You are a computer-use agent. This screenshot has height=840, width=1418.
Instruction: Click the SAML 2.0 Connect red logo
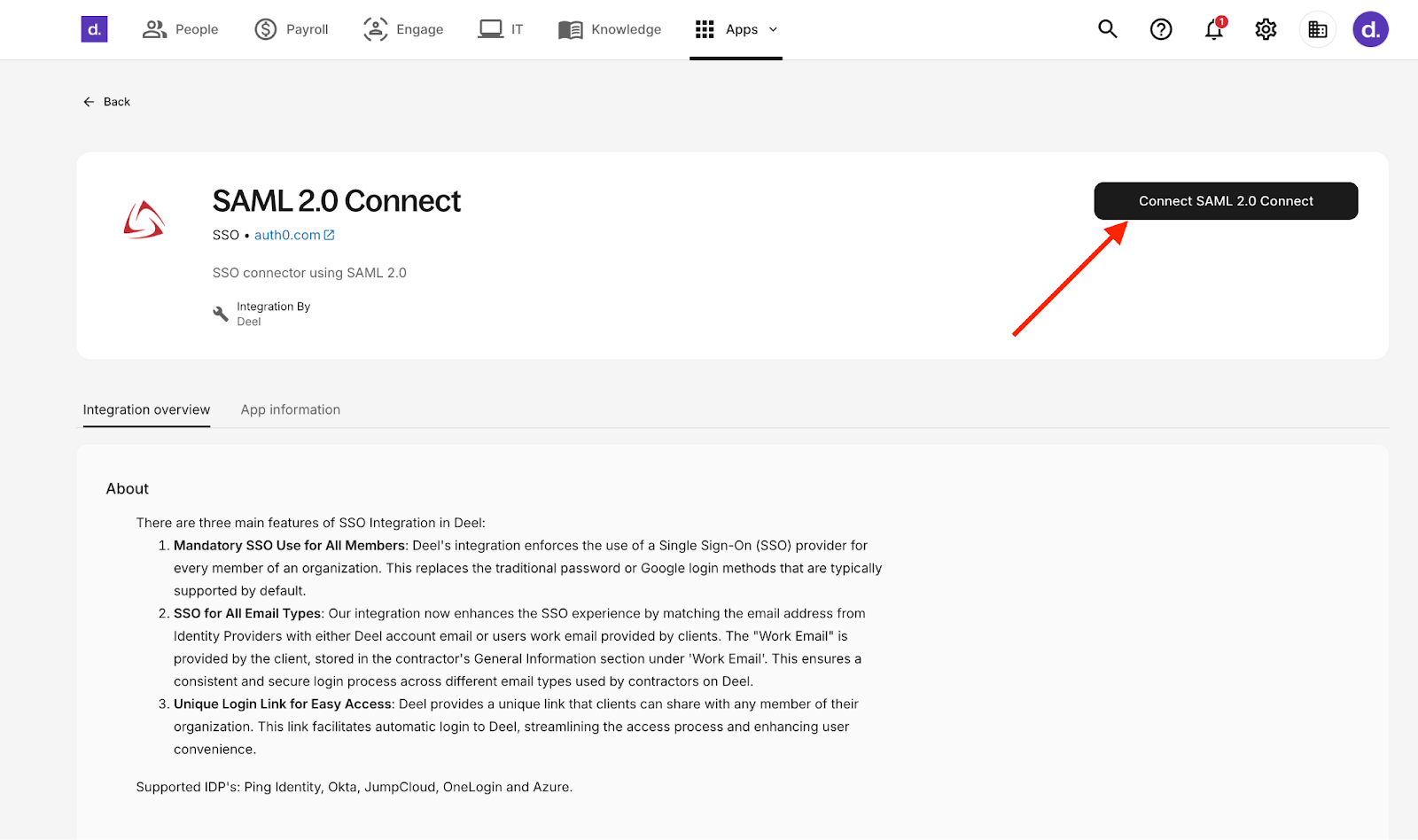pos(144,221)
